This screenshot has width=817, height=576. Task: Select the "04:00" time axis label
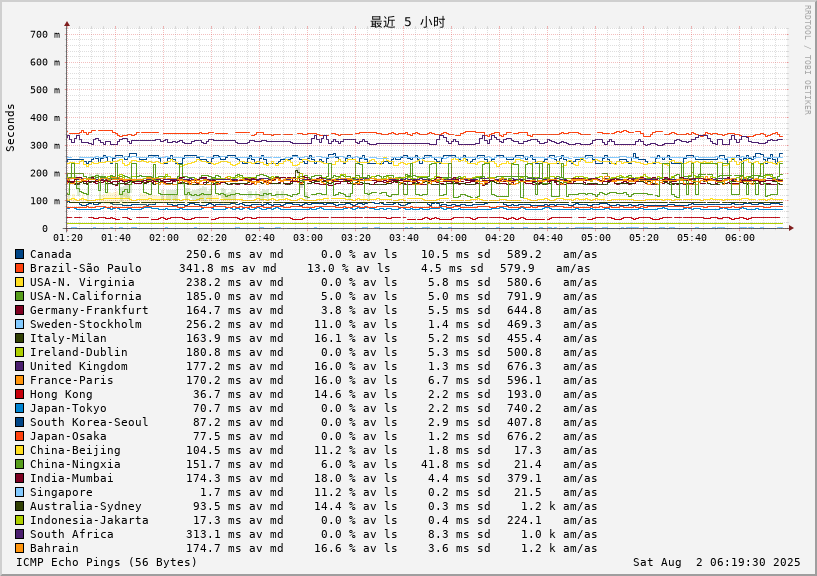[452, 238]
